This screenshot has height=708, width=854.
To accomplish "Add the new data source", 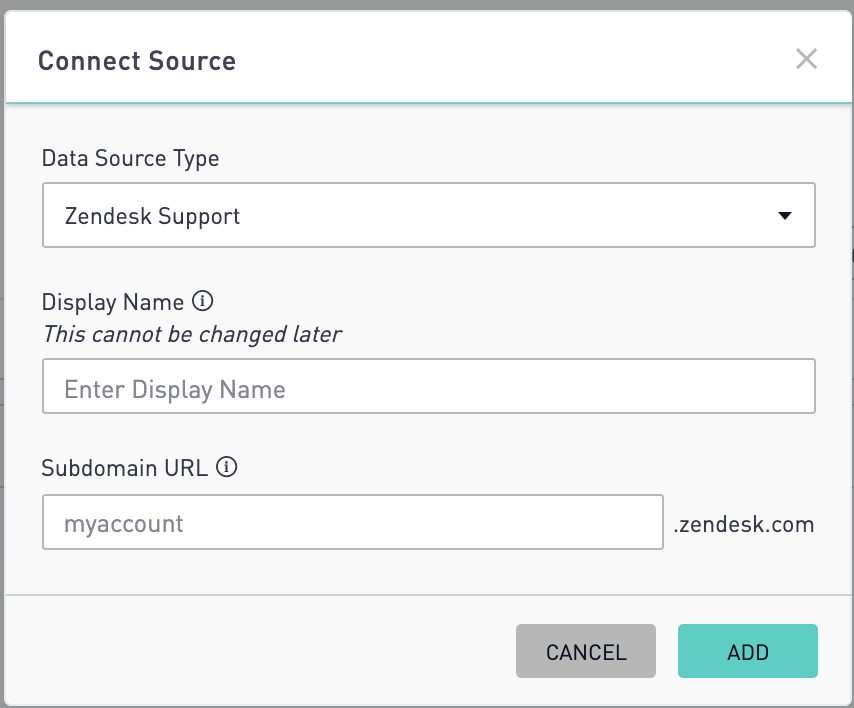I will [x=748, y=651].
